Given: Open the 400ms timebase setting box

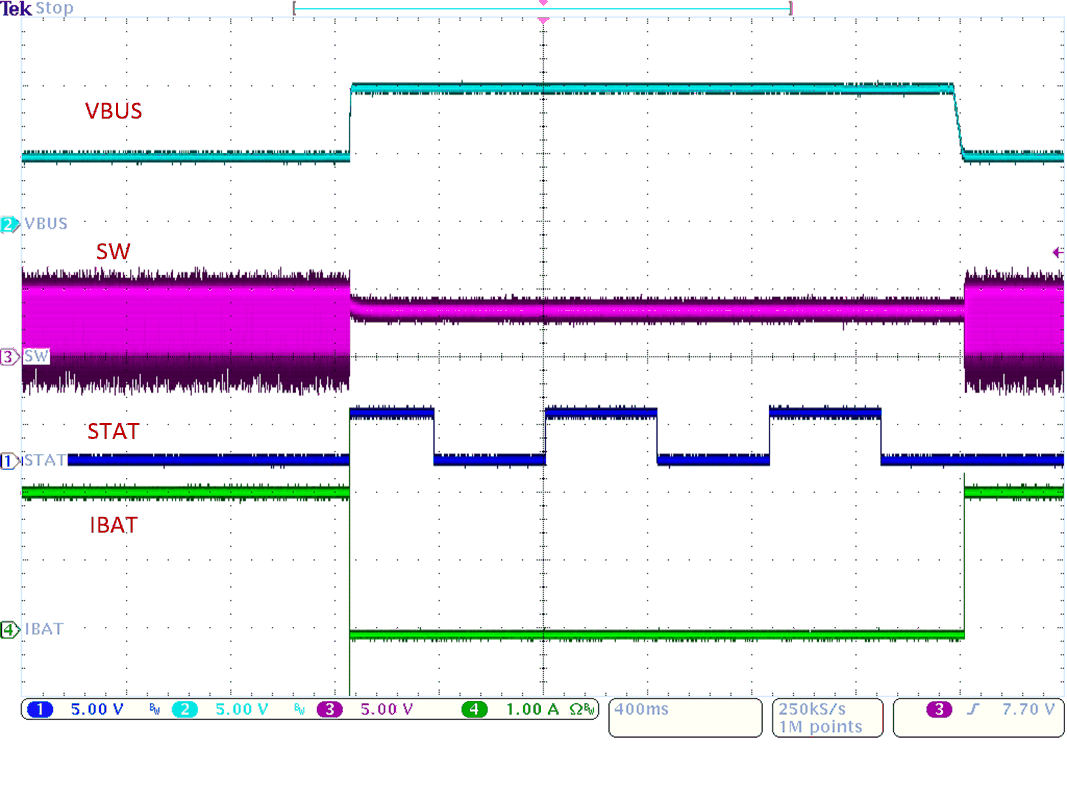Looking at the screenshot, I should [685, 717].
